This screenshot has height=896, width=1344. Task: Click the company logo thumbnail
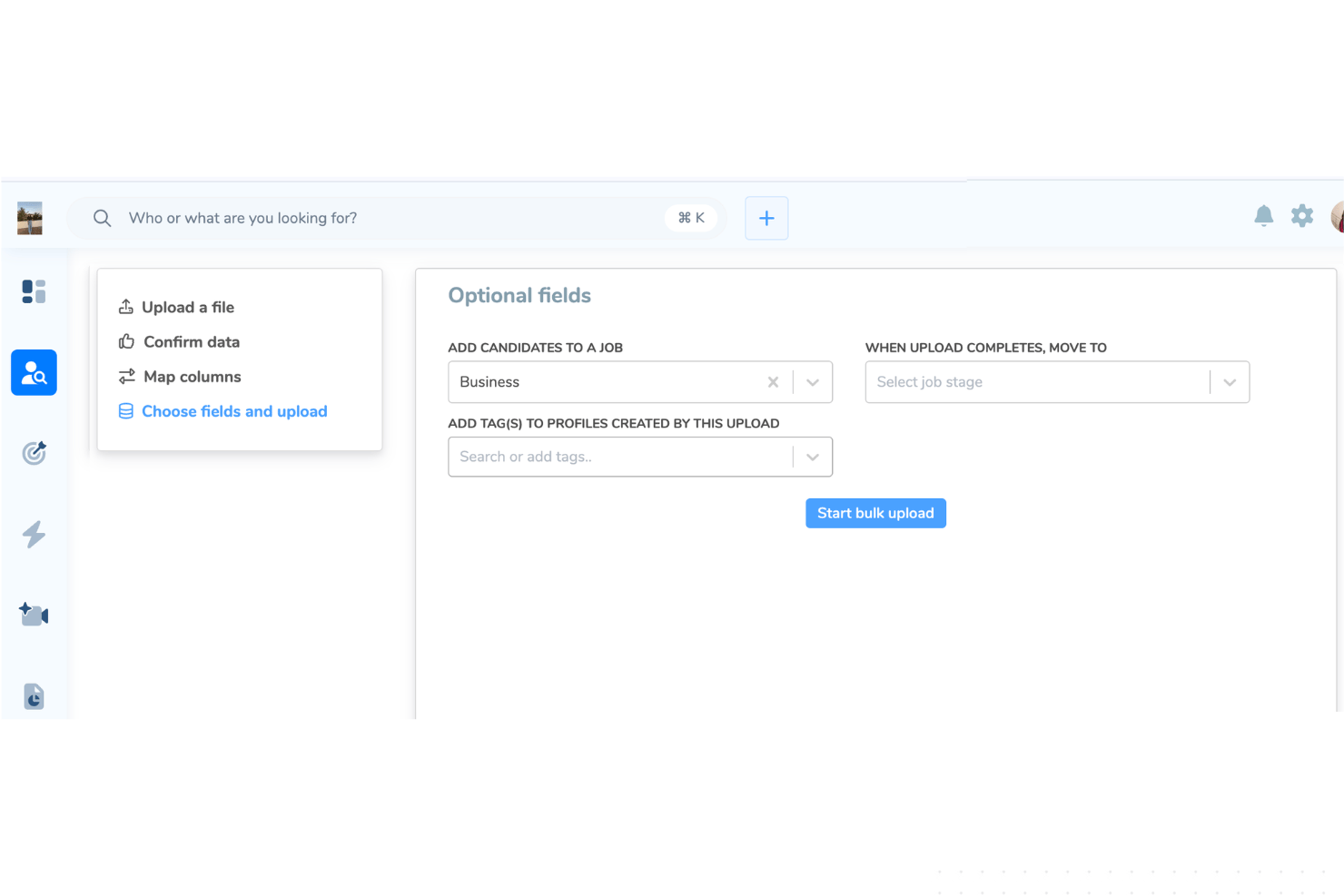coord(30,218)
